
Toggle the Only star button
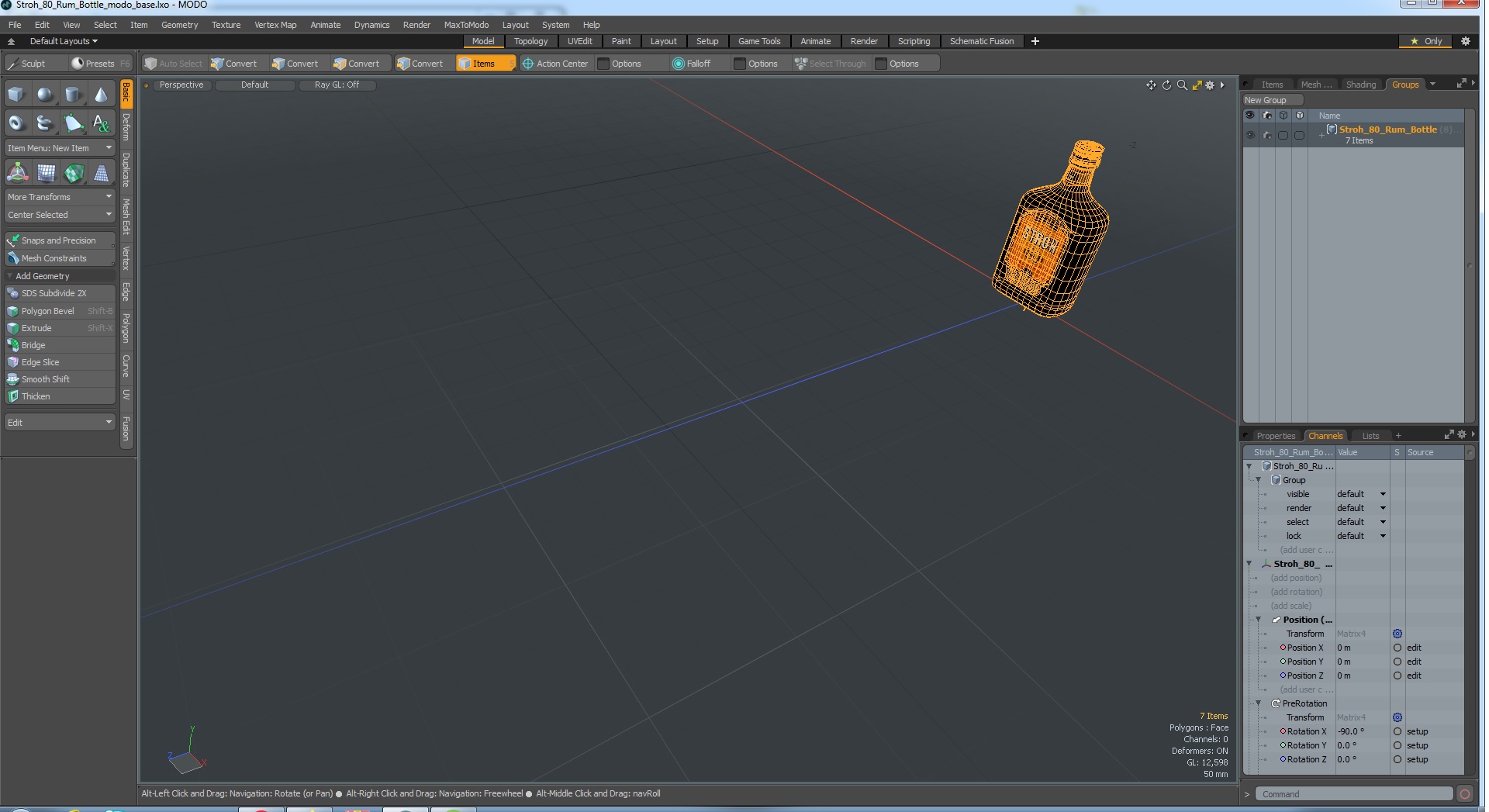pyautogui.click(x=1426, y=41)
